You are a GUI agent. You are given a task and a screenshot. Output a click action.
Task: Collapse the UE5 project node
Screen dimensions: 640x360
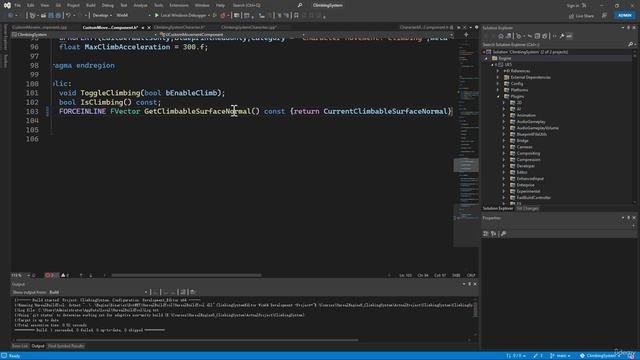(492, 64)
